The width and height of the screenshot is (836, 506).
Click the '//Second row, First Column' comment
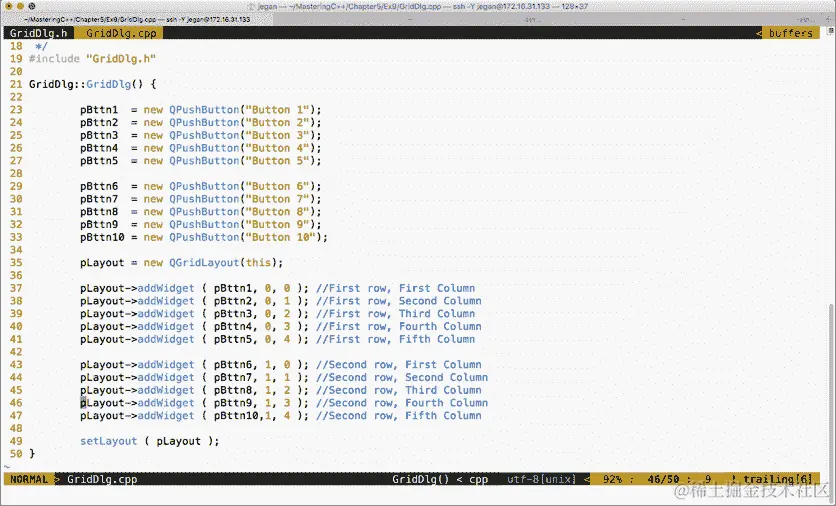pos(398,365)
